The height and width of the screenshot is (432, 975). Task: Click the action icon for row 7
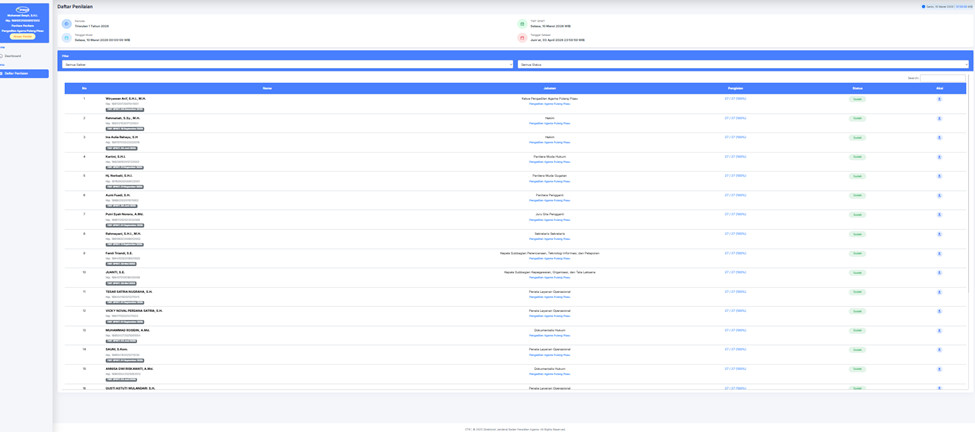(x=939, y=215)
